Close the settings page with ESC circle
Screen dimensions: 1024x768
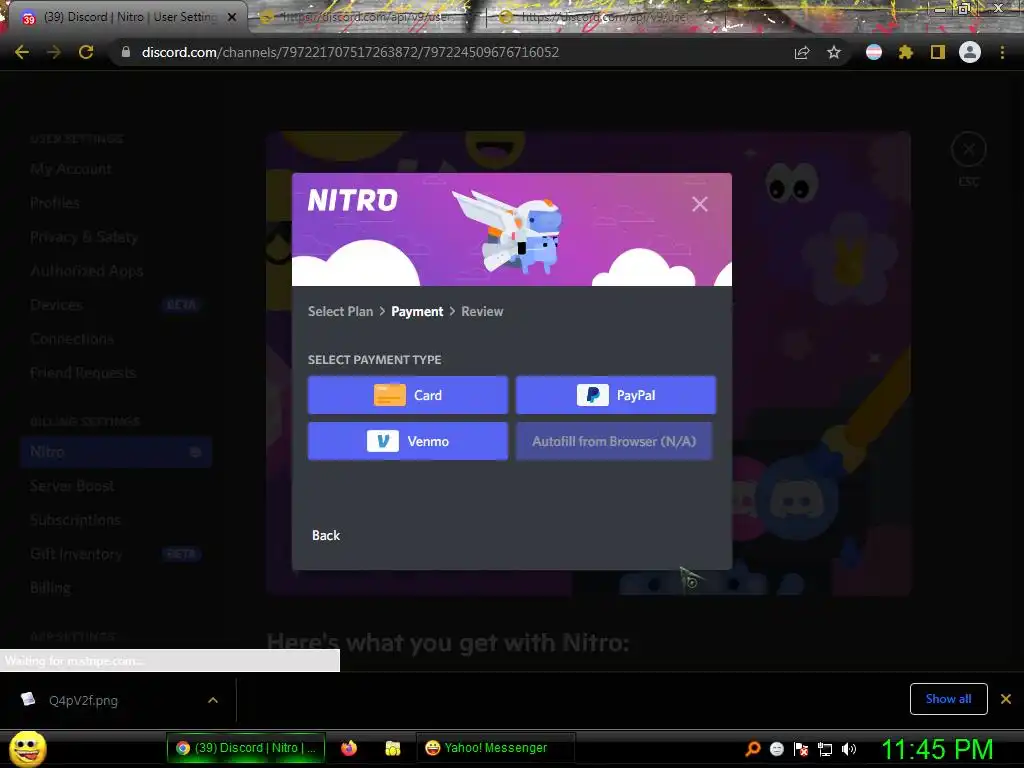coord(968,150)
